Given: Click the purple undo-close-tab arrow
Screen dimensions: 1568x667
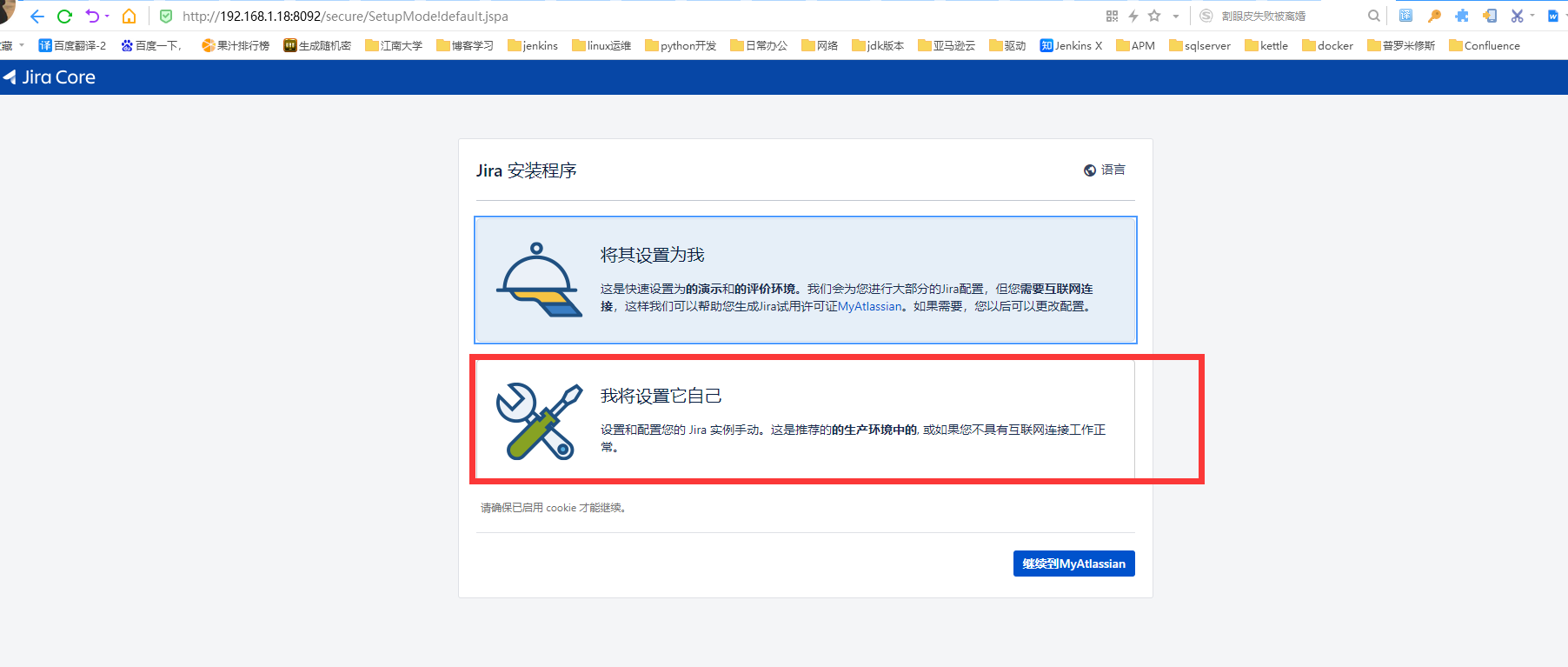Looking at the screenshot, I should (92, 16).
